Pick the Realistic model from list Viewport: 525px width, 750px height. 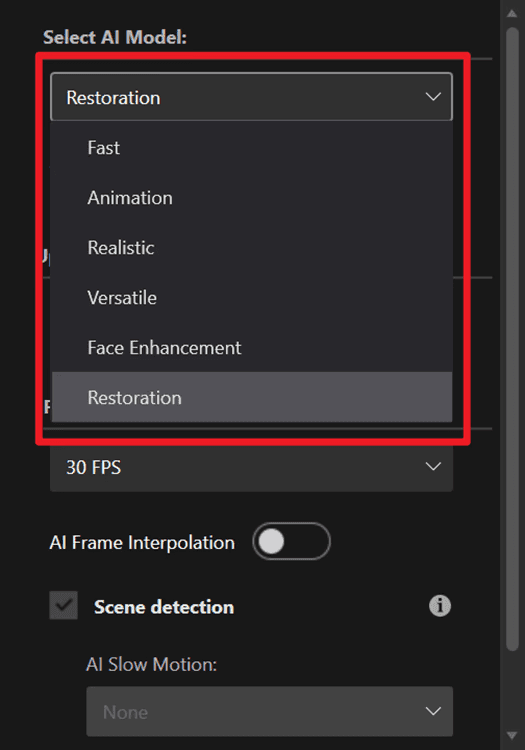coord(252,247)
